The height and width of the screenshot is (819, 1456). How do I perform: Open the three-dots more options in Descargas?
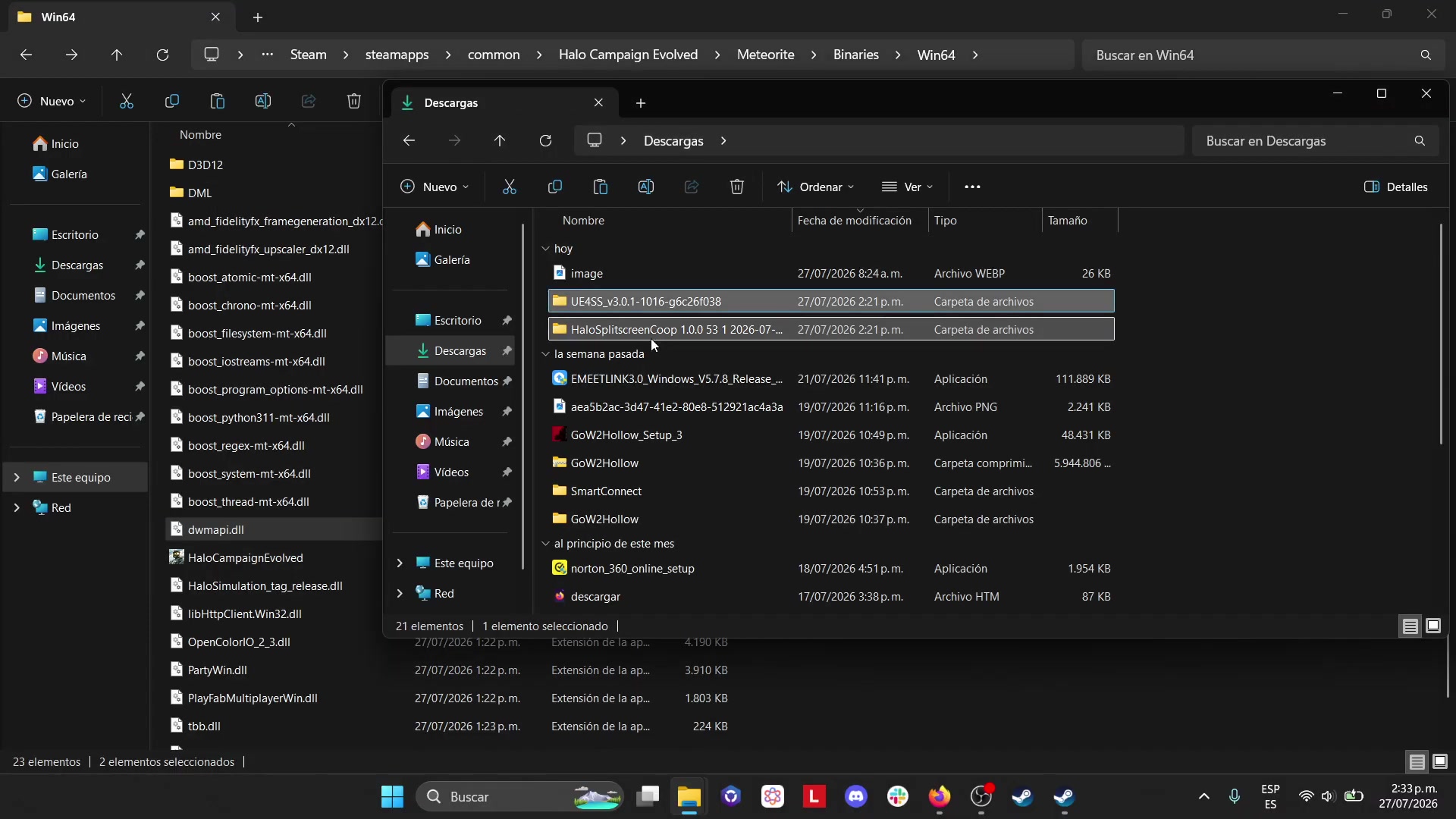(x=972, y=187)
